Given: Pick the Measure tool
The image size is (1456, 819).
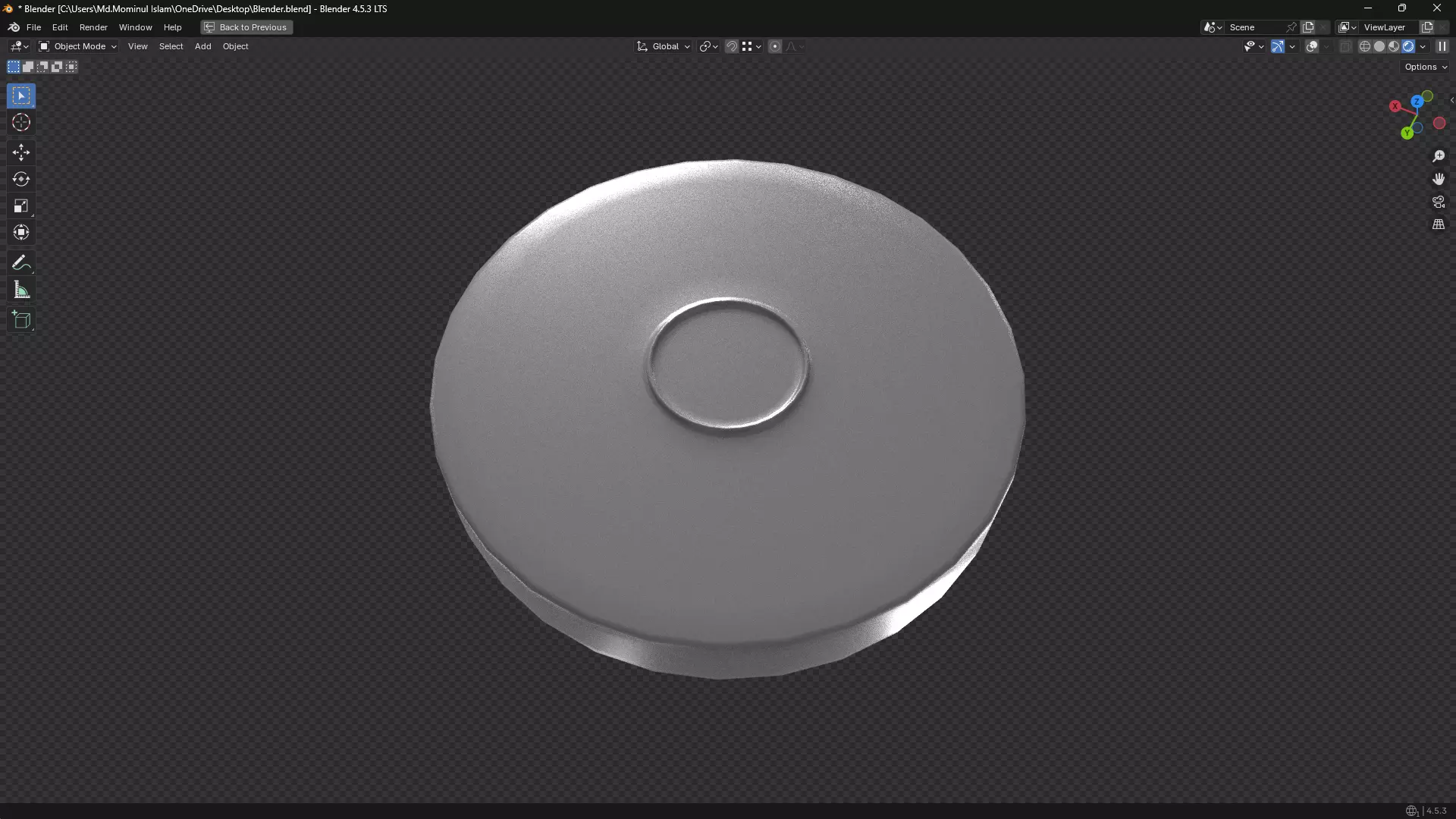Looking at the screenshot, I should (x=21, y=290).
